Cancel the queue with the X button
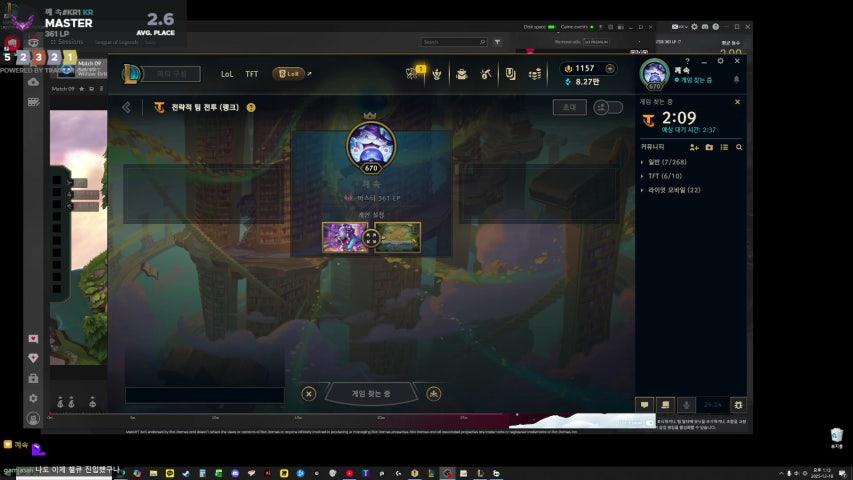Viewport: 853px width, 480px height. point(308,393)
